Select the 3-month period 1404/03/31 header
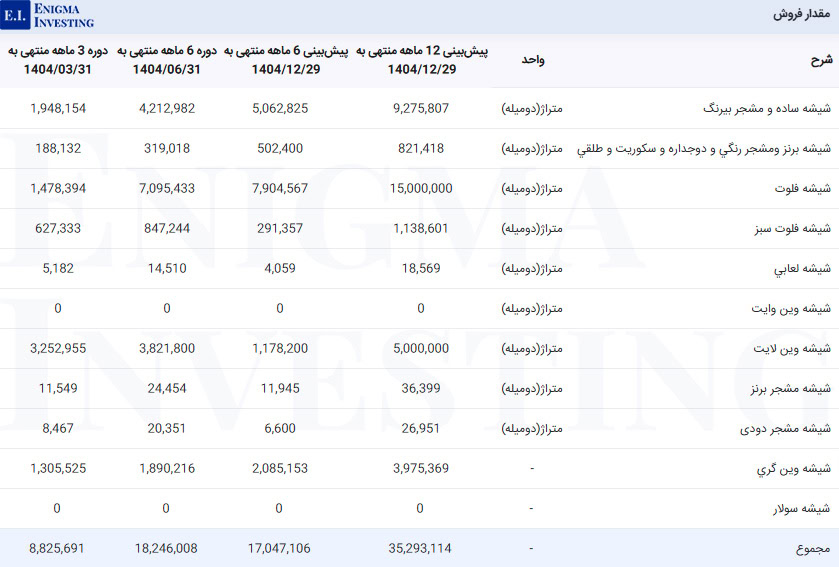839x567 pixels. [57, 60]
